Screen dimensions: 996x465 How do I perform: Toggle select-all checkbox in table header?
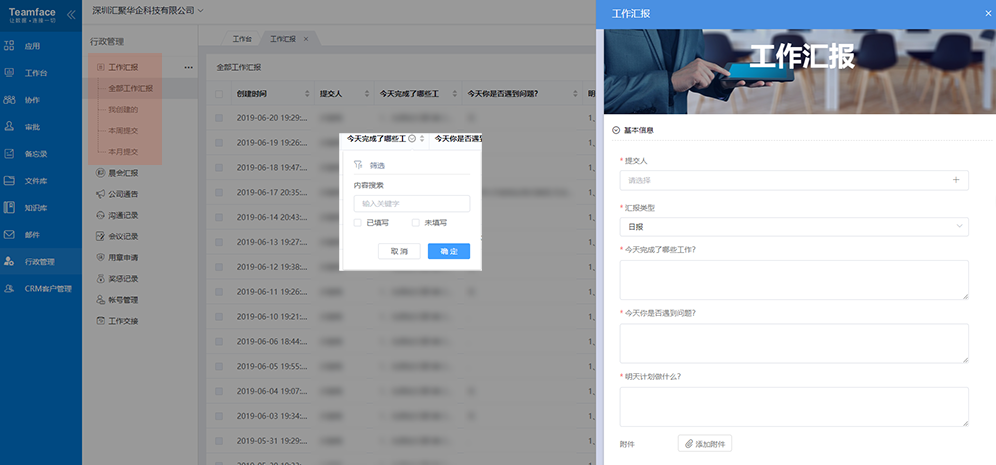219,94
